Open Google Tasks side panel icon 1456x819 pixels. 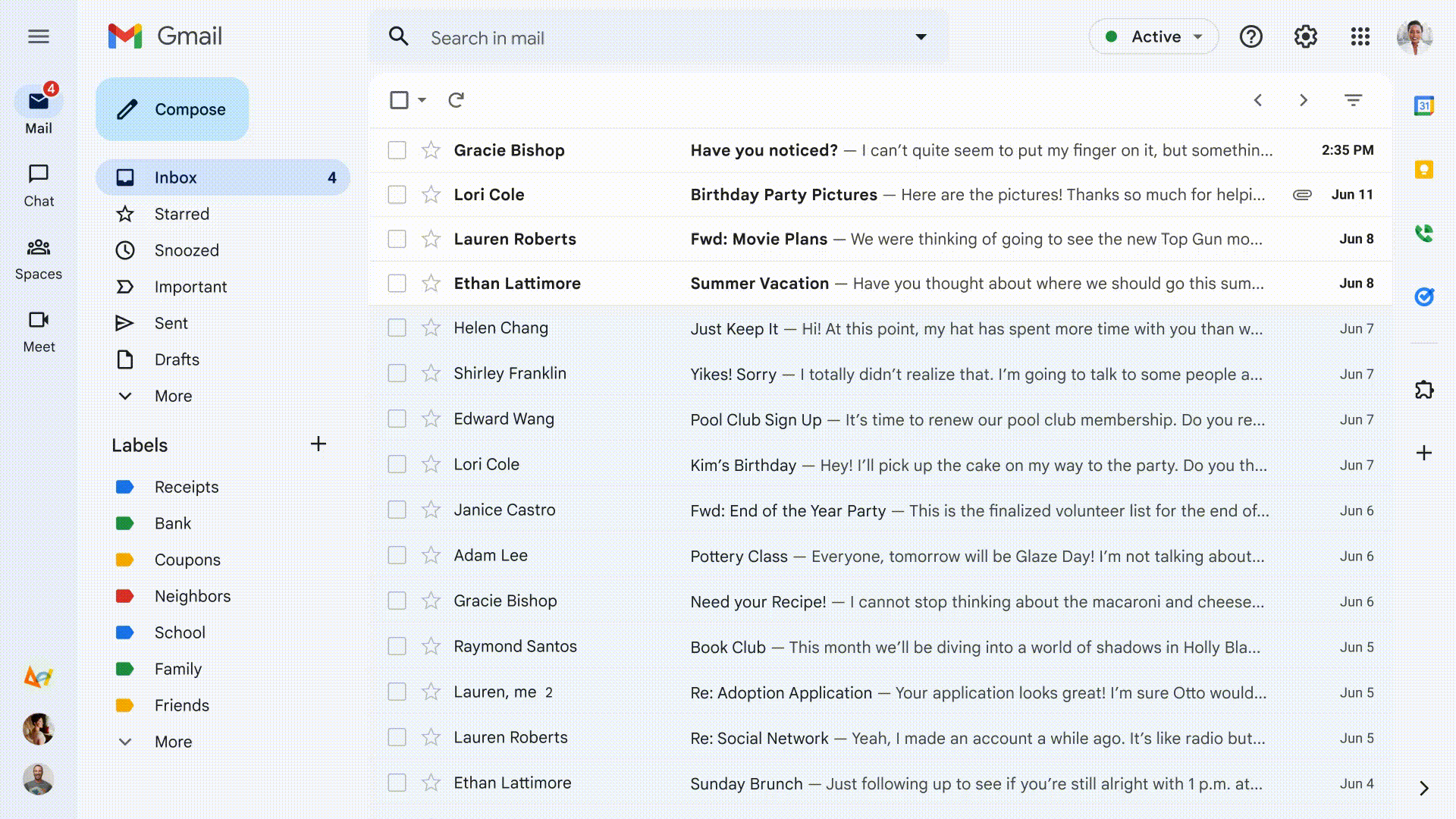(x=1423, y=297)
